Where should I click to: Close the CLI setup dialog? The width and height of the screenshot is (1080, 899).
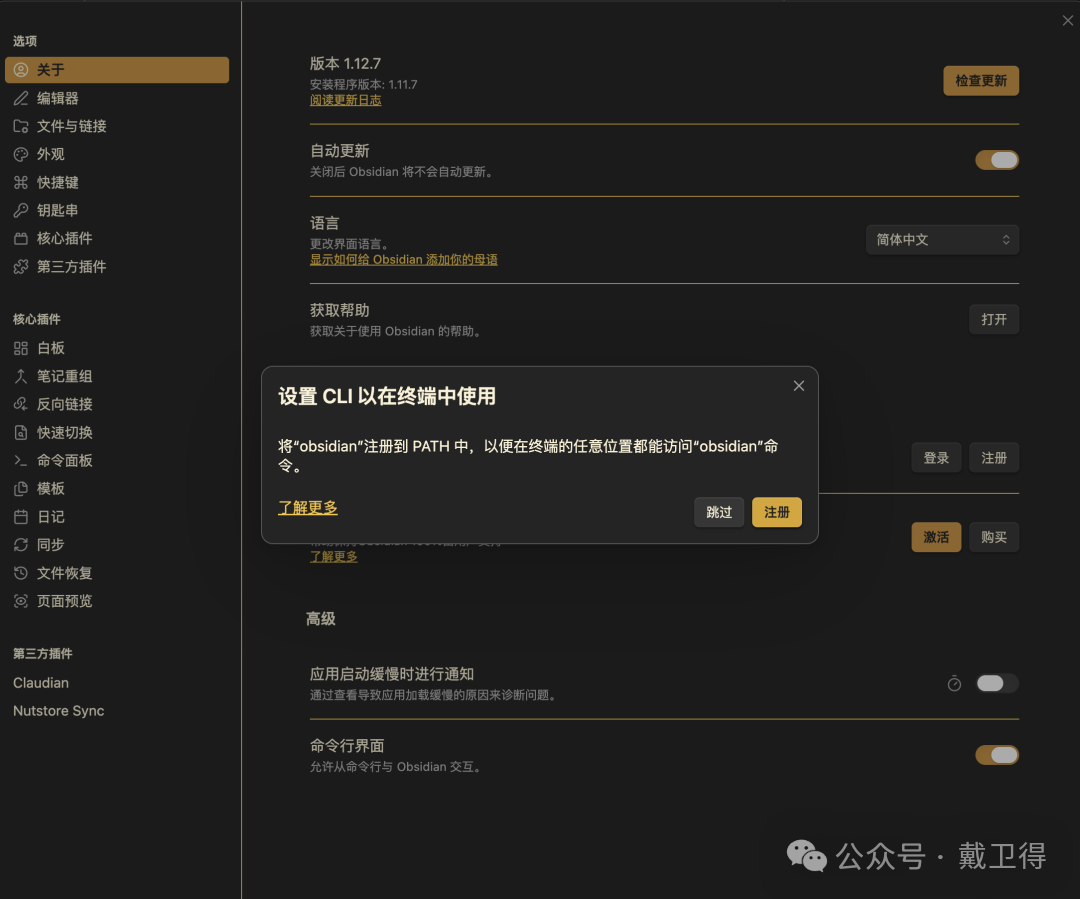point(799,386)
